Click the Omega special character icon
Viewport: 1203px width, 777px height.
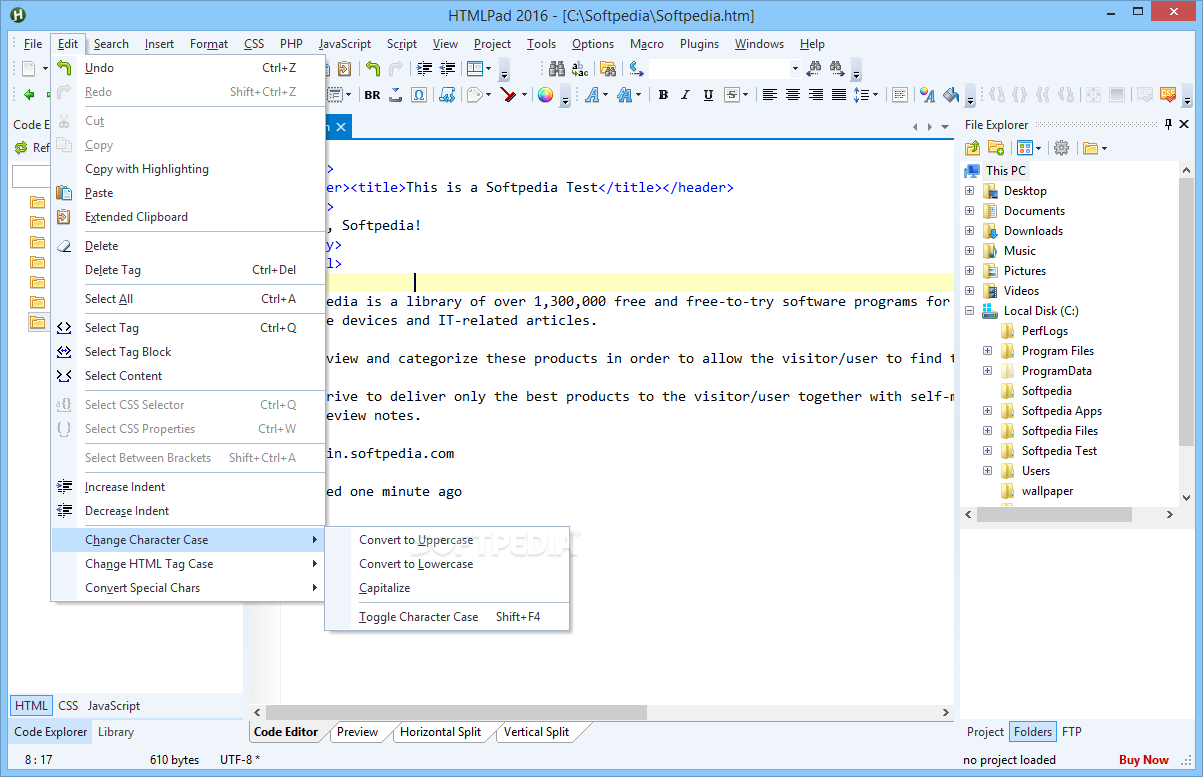(x=419, y=95)
